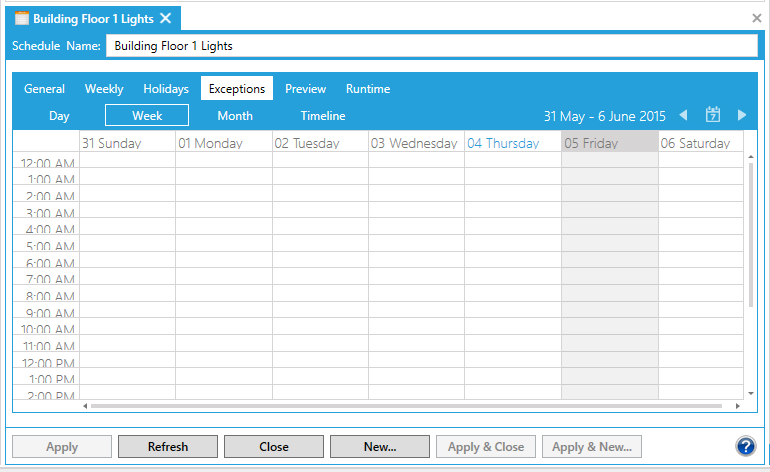Open the Runtime tab
The width and height of the screenshot is (770, 472).
point(368,89)
